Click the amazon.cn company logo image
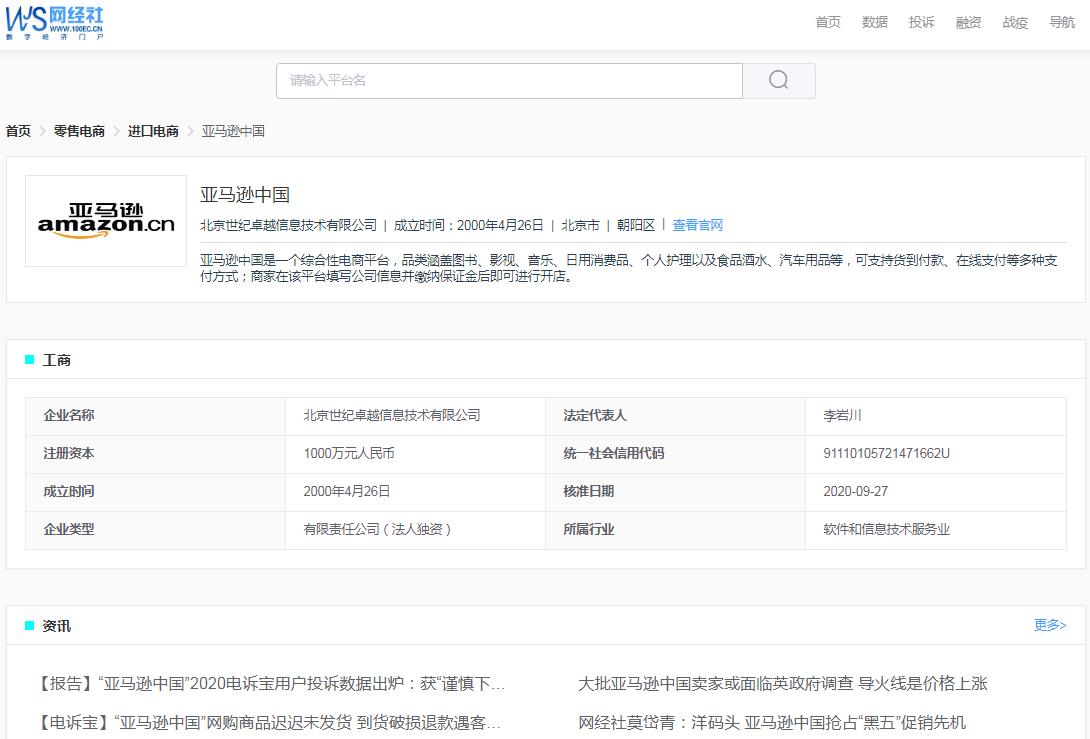 (x=105, y=220)
